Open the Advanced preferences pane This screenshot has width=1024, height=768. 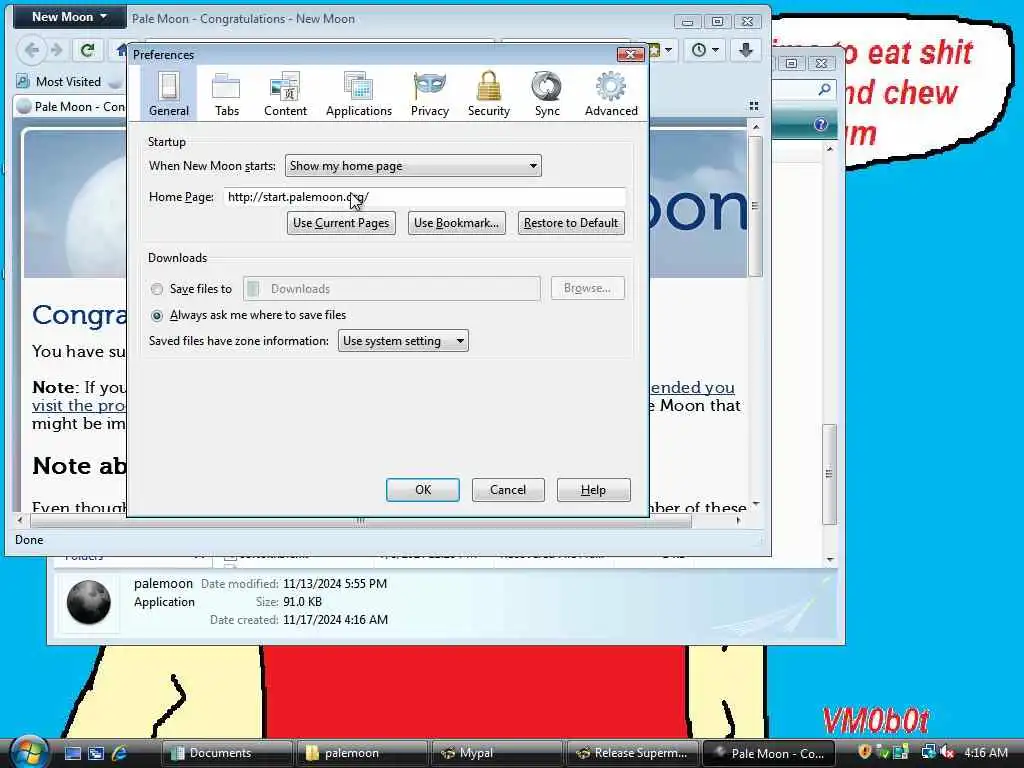(611, 93)
